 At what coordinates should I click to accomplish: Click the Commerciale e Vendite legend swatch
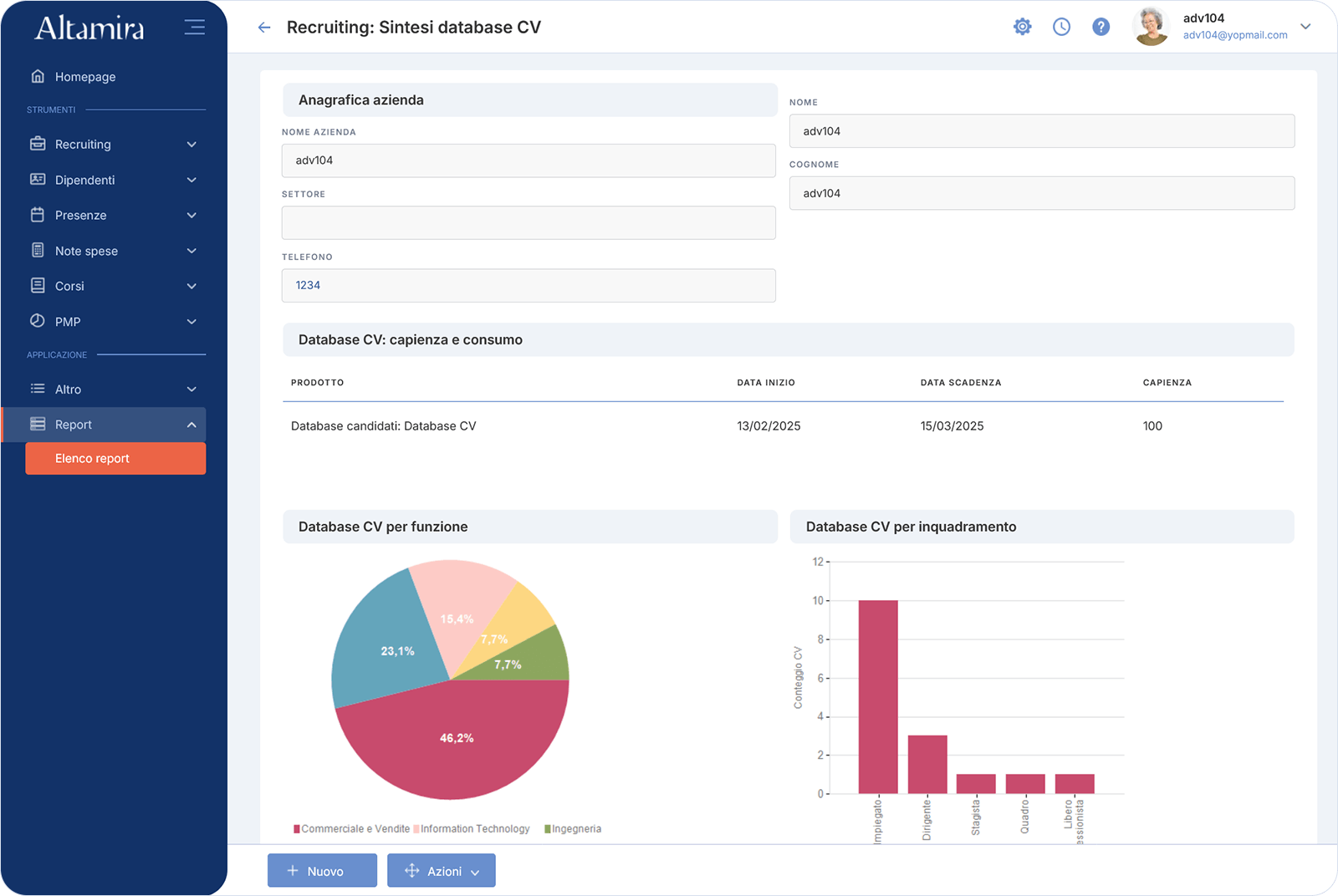pyautogui.click(x=297, y=829)
